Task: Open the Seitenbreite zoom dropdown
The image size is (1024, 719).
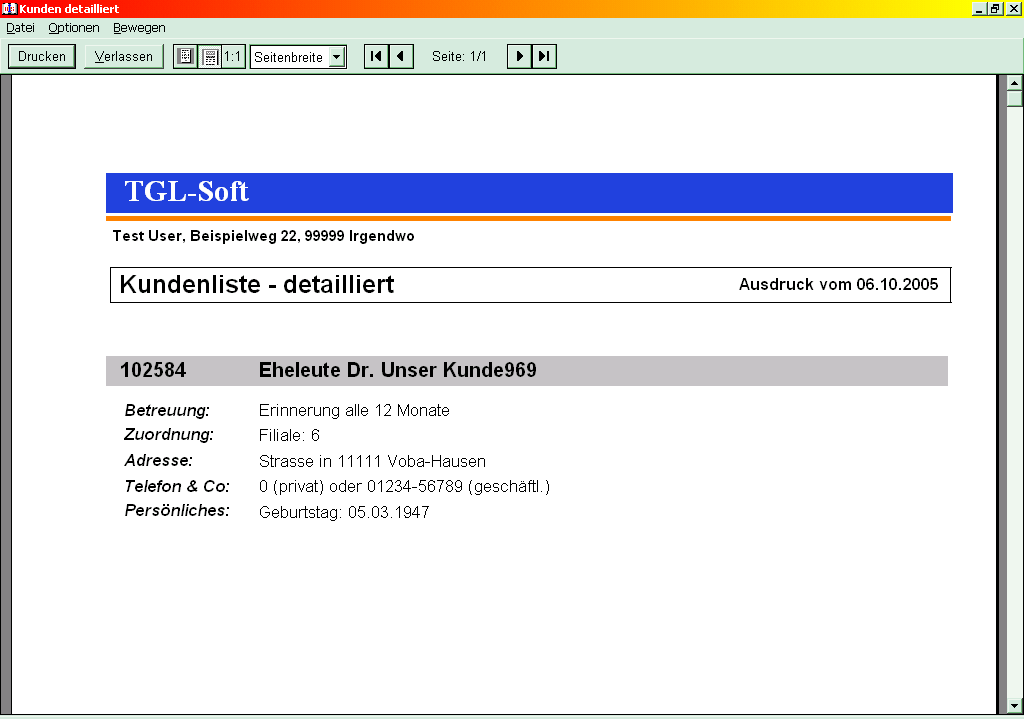Action: (337, 57)
